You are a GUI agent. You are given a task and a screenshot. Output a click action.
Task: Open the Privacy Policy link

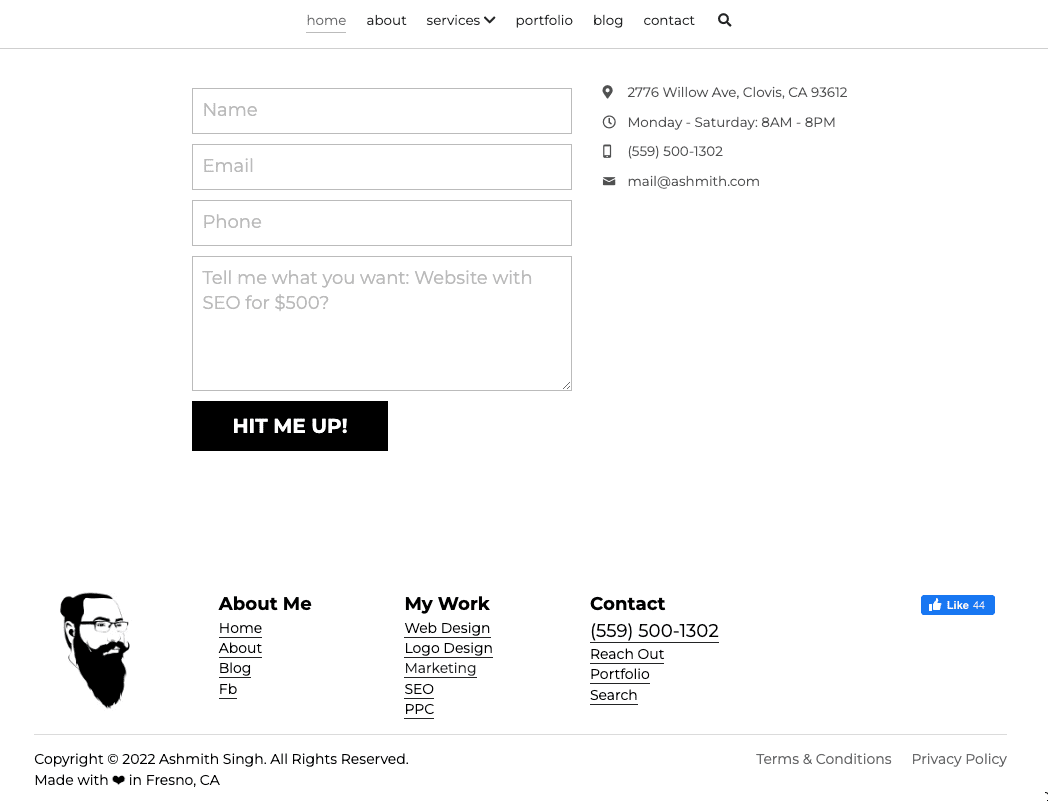tap(958, 759)
